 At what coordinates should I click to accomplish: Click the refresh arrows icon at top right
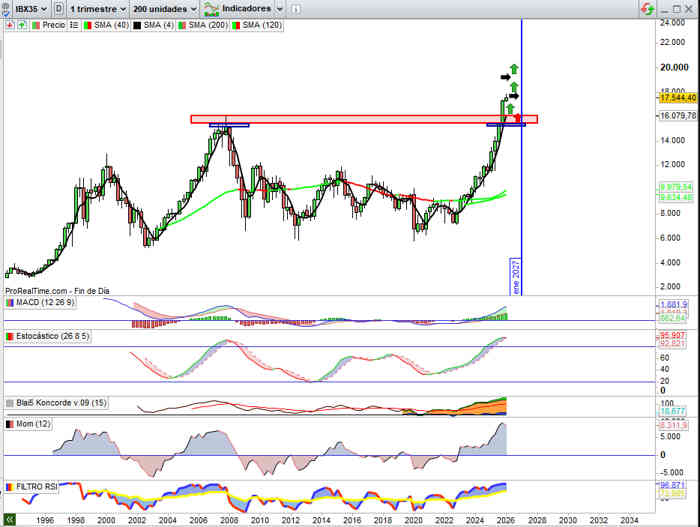click(x=690, y=8)
